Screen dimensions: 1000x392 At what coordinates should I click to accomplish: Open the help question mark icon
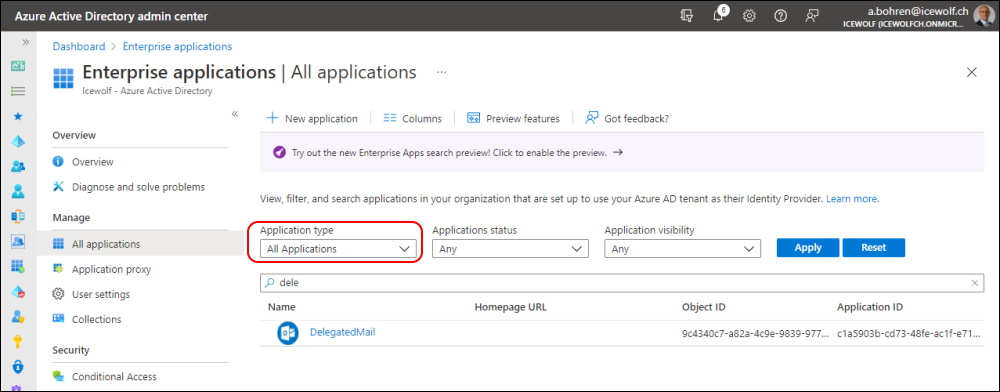pyautogui.click(x=781, y=16)
